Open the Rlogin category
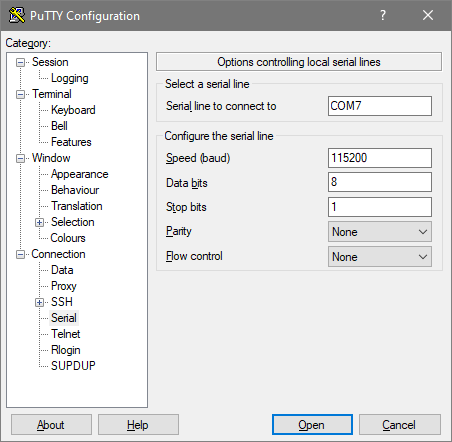 click(x=66, y=350)
